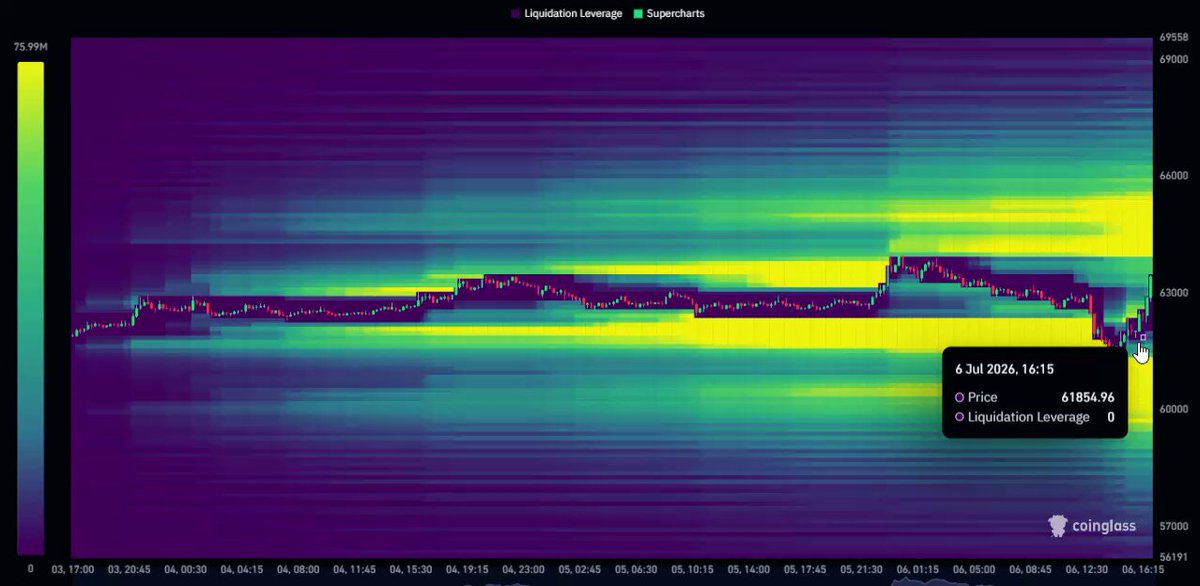The height and width of the screenshot is (586, 1200).
Task: Click the 05, 21:30 time axis label
Action: click(863, 569)
